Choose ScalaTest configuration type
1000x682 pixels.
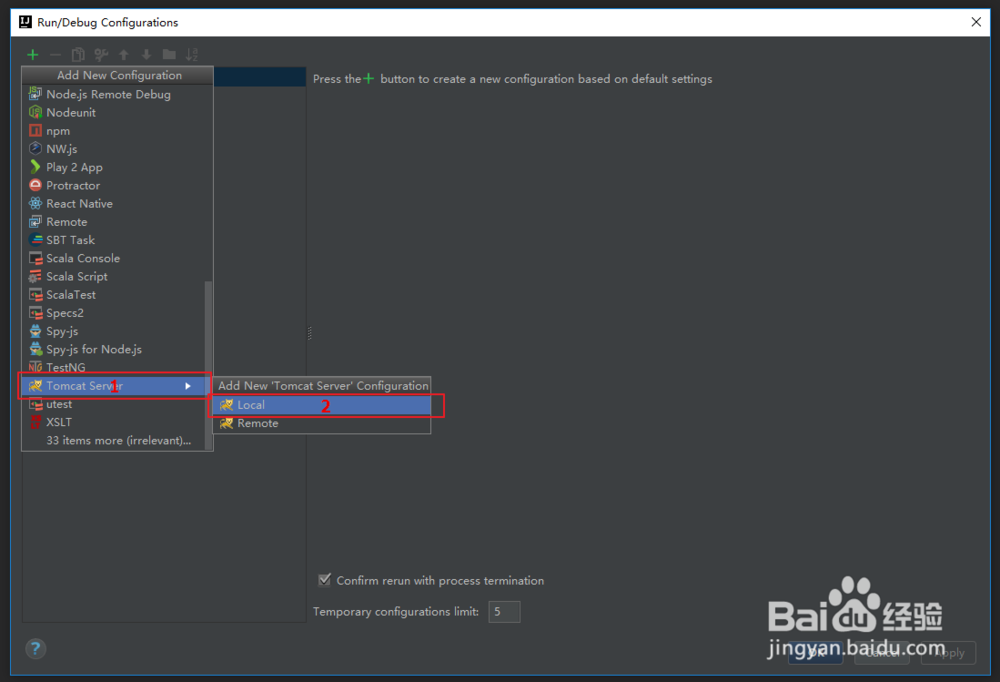[114, 295]
